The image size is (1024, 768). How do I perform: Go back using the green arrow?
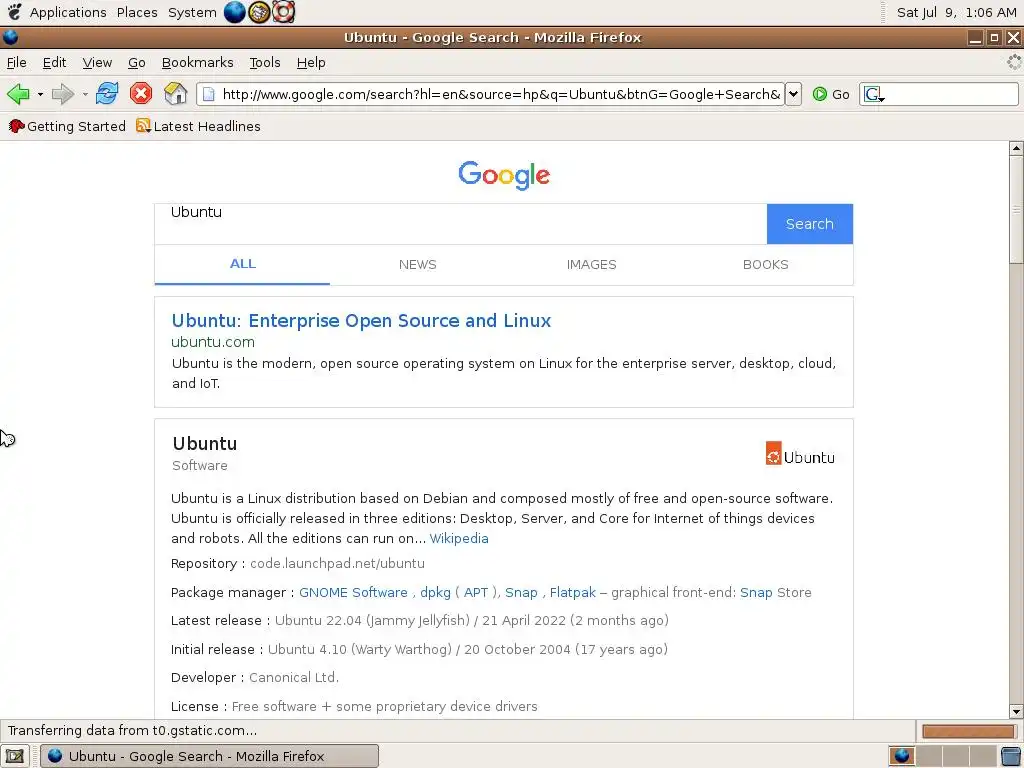(18, 94)
